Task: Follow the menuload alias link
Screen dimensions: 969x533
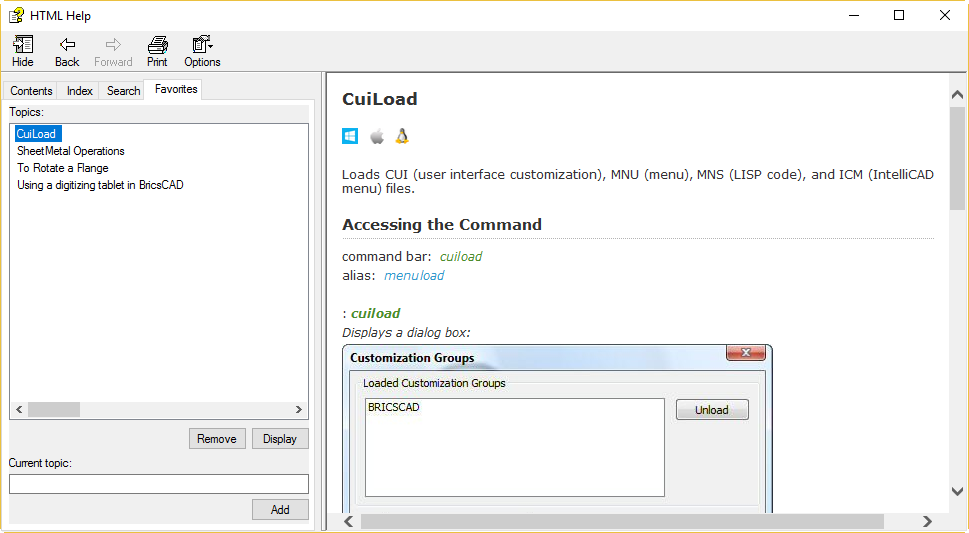Action: pyautogui.click(x=414, y=276)
